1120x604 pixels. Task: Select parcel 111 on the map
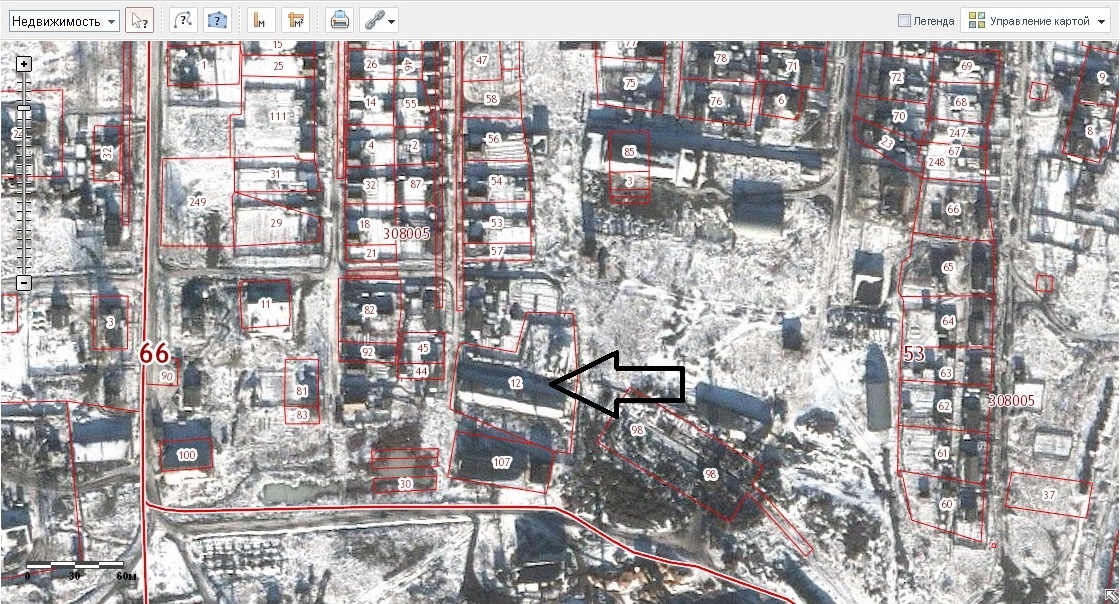tap(278, 116)
